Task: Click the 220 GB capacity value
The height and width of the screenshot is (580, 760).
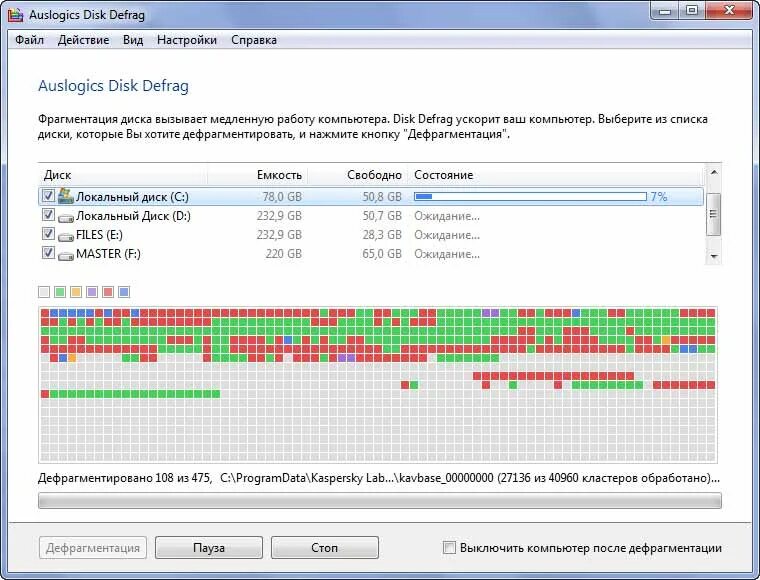Action: pos(284,253)
